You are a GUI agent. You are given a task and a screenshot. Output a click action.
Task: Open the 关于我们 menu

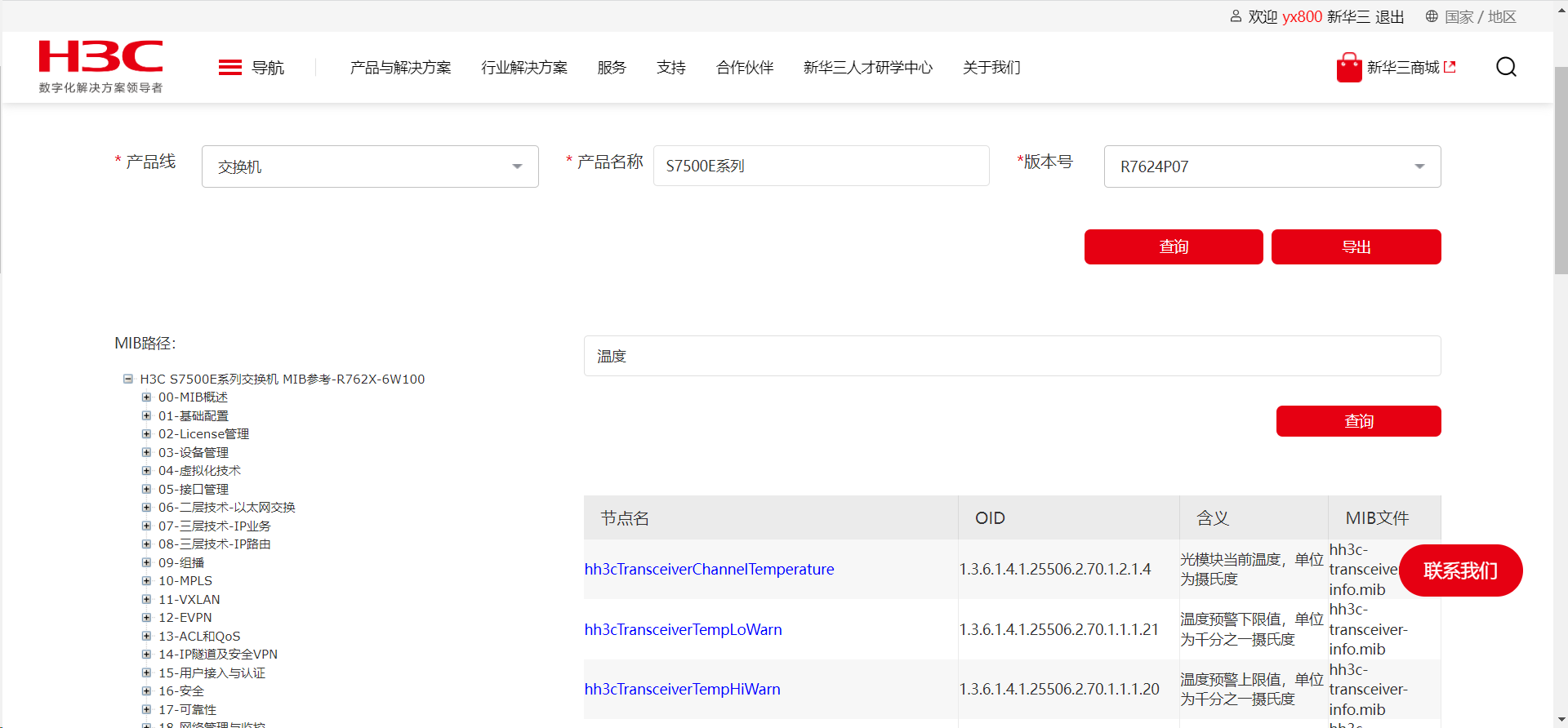pos(991,68)
